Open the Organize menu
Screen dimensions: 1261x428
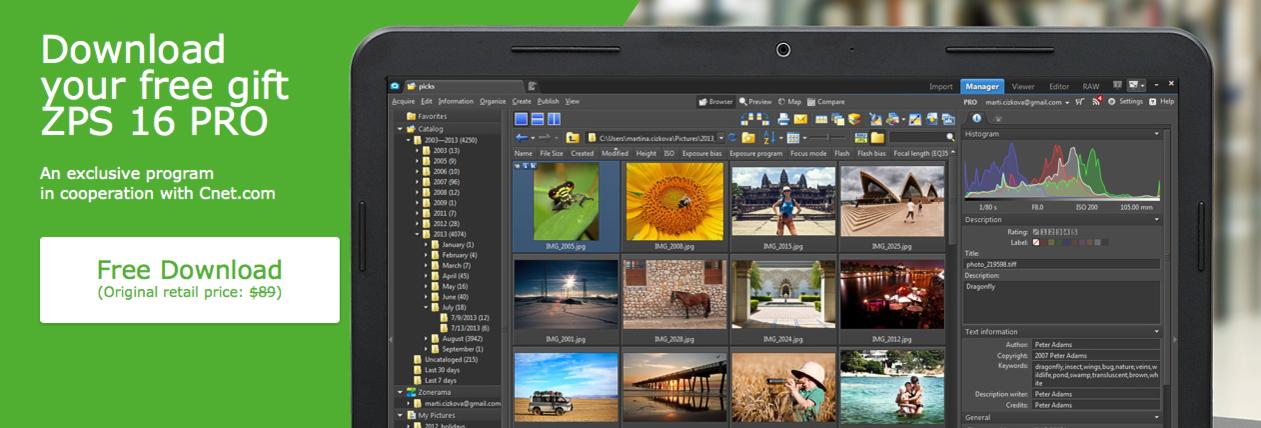pos(492,101)
